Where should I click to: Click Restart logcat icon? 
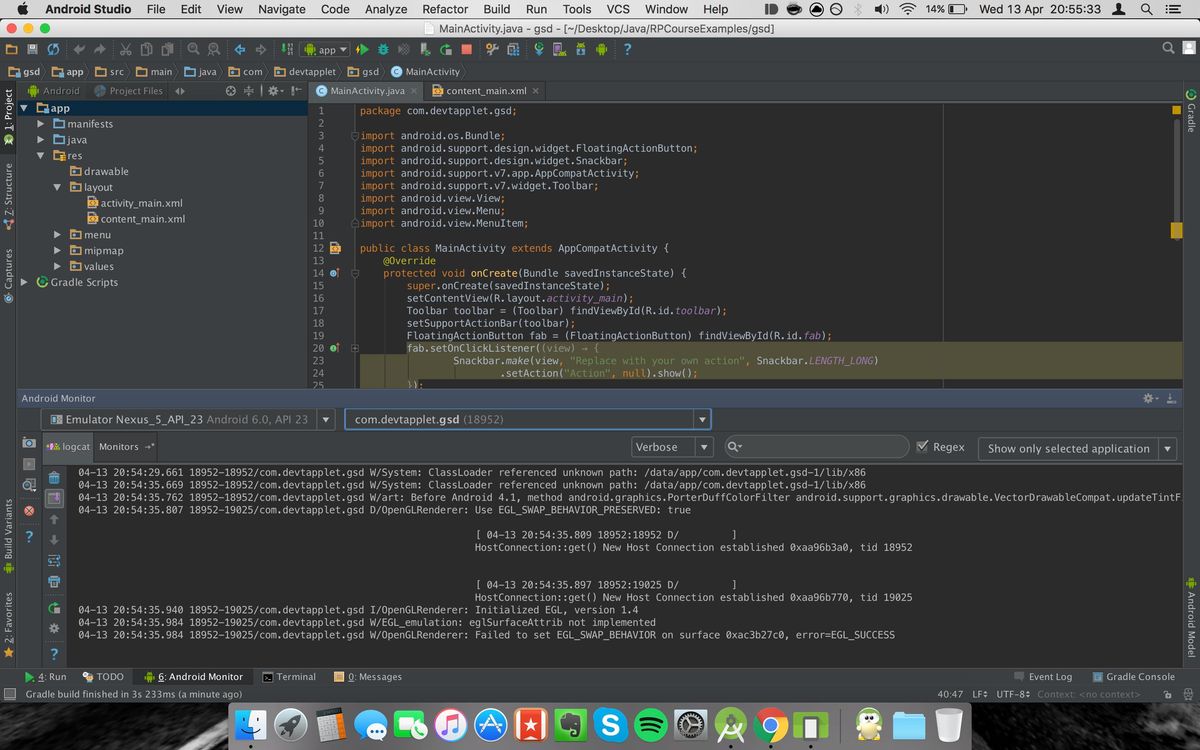[x=54, y=607]
